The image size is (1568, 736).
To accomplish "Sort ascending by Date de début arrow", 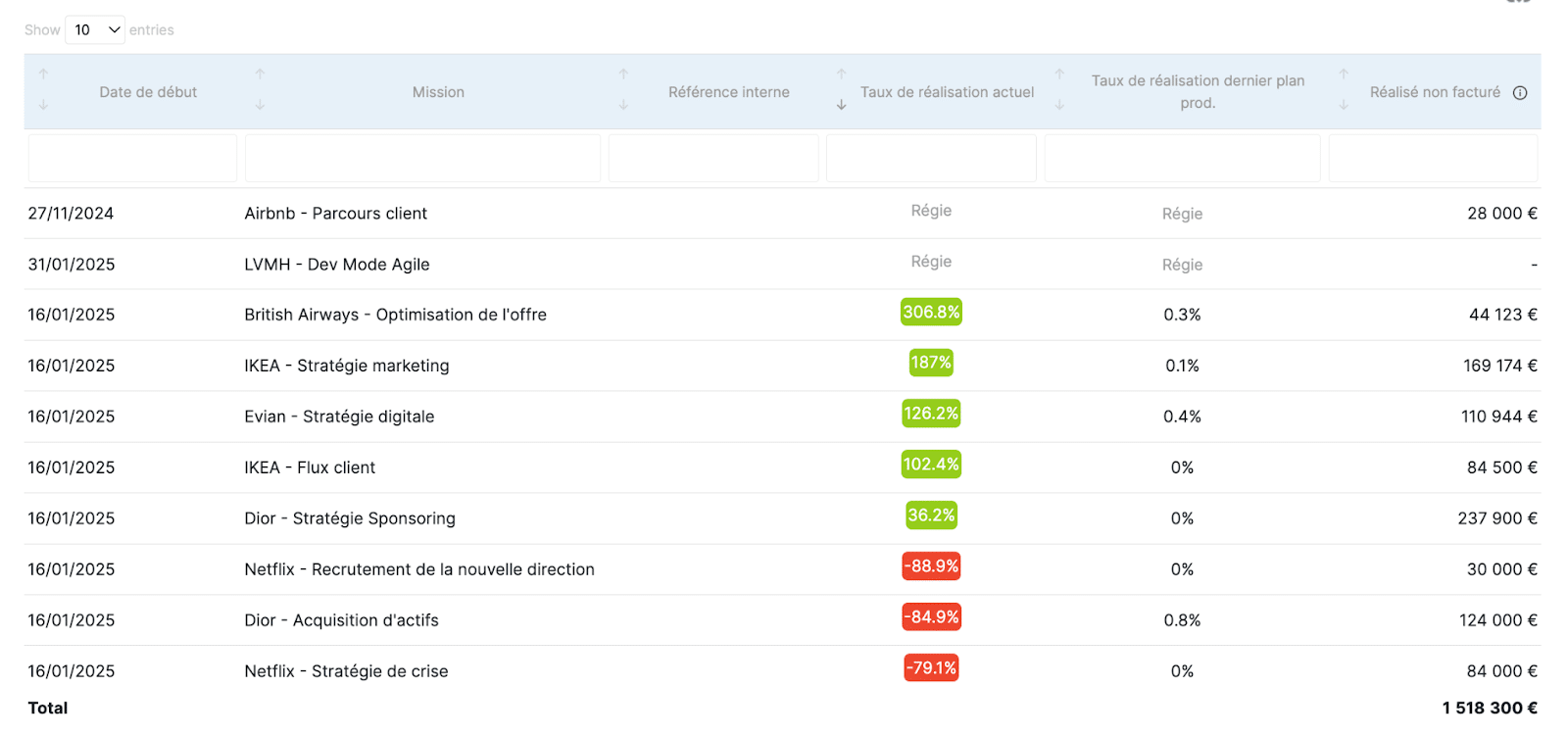I will (x=43, y=74).
